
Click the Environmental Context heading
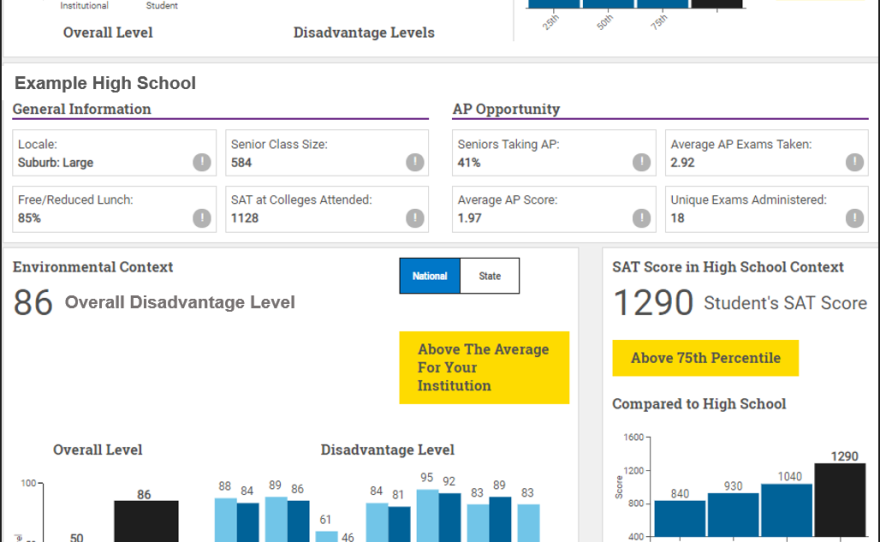coord(93,267)
